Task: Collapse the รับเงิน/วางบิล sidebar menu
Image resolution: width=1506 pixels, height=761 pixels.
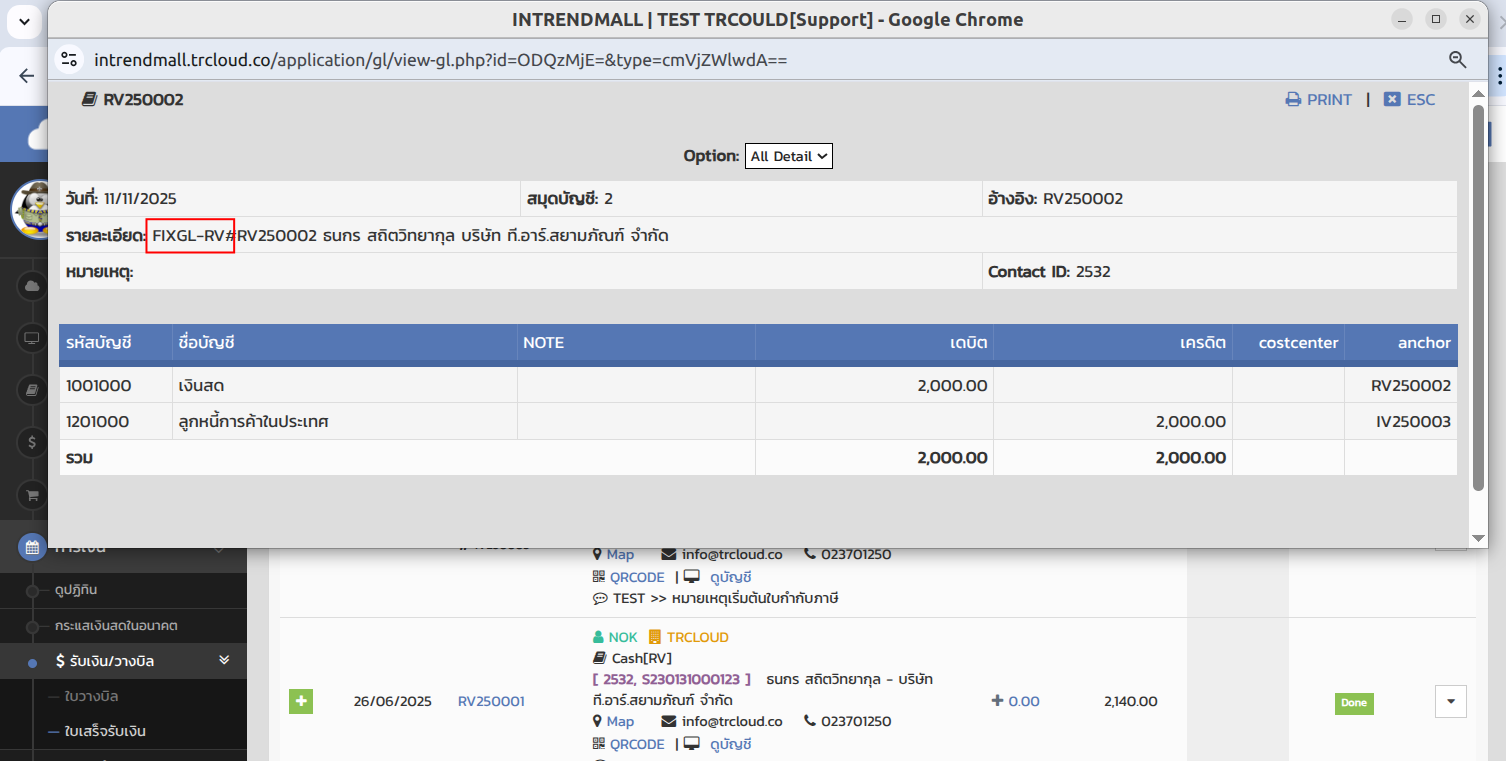Action: click(224, 661)
